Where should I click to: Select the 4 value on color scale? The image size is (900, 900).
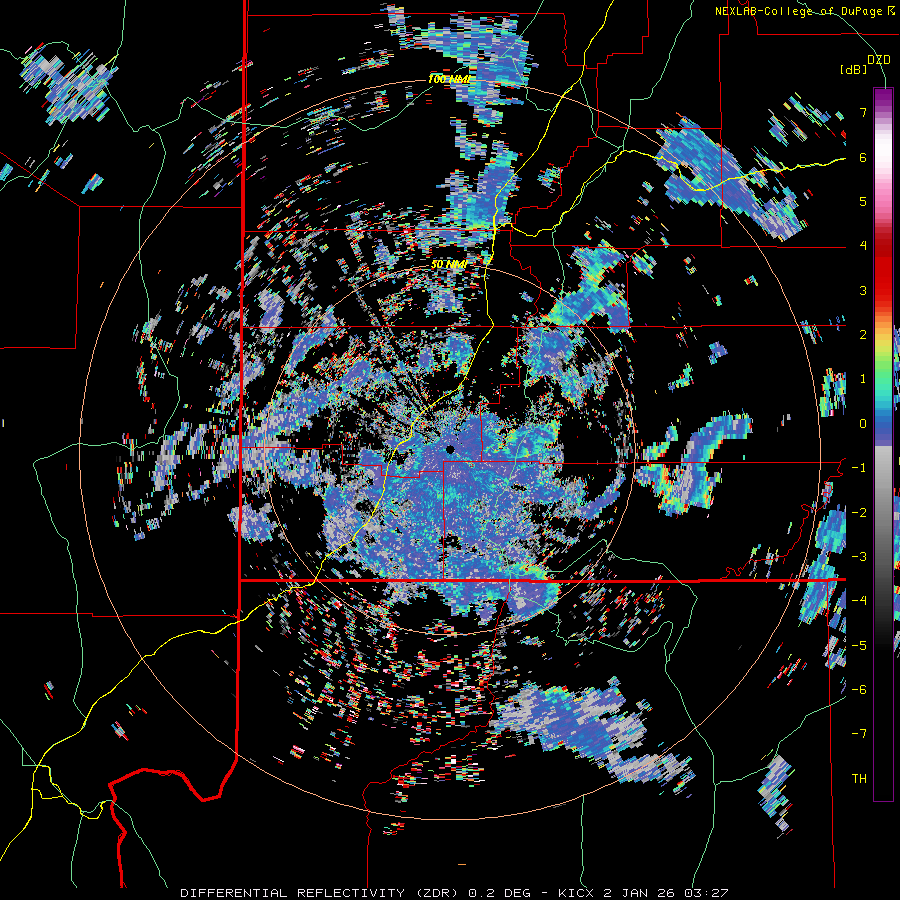point(863,246)
